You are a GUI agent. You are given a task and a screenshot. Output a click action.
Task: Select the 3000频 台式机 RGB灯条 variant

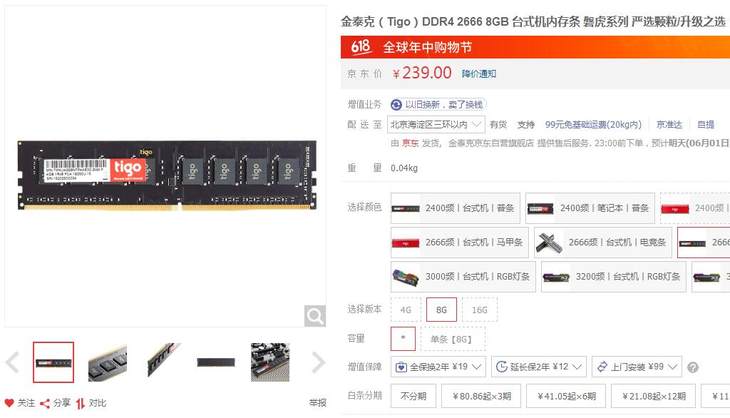tap(463, 276)
